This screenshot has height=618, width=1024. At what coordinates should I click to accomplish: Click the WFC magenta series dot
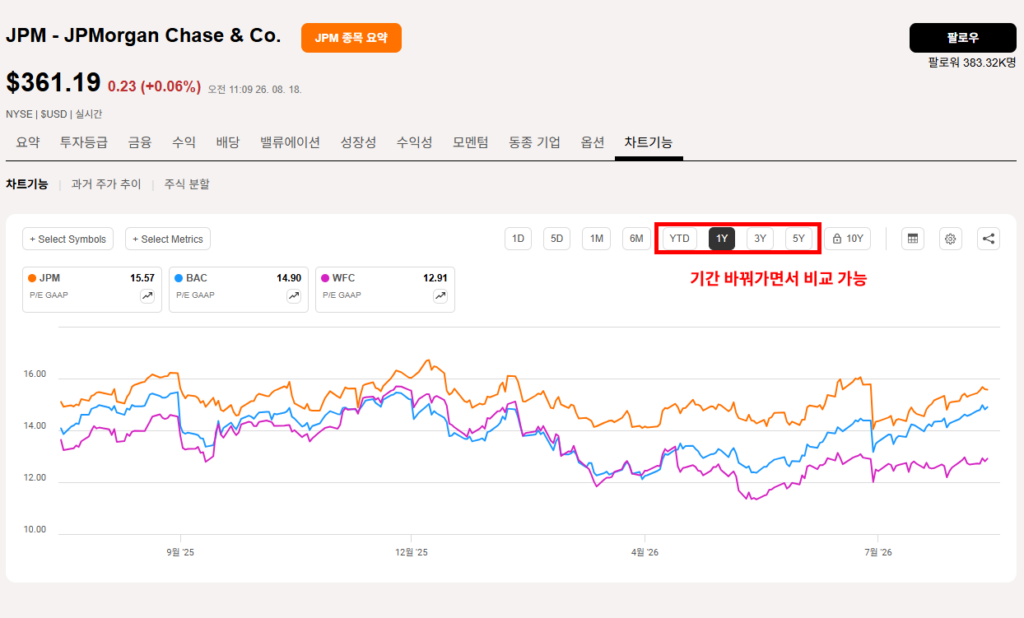pyautogui.click(x=325, y=278)
